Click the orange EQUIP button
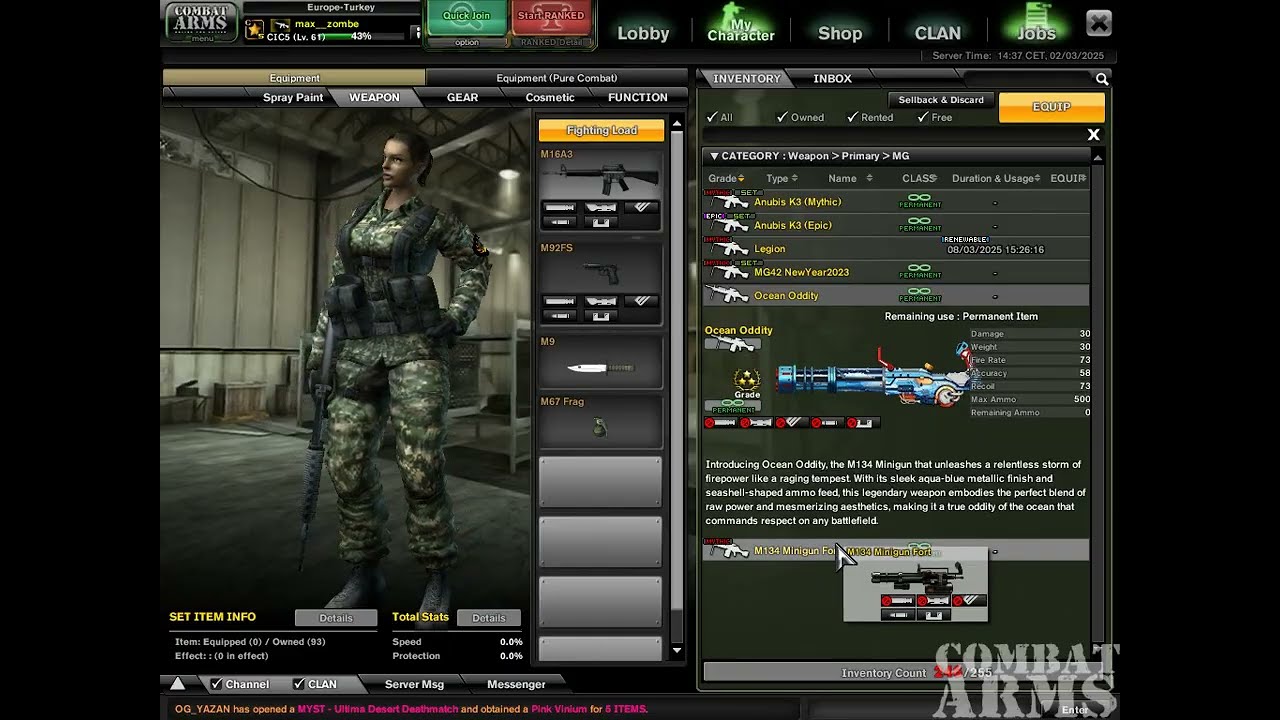This screenshot has height=720, width=1280. tap(1051, 107)
